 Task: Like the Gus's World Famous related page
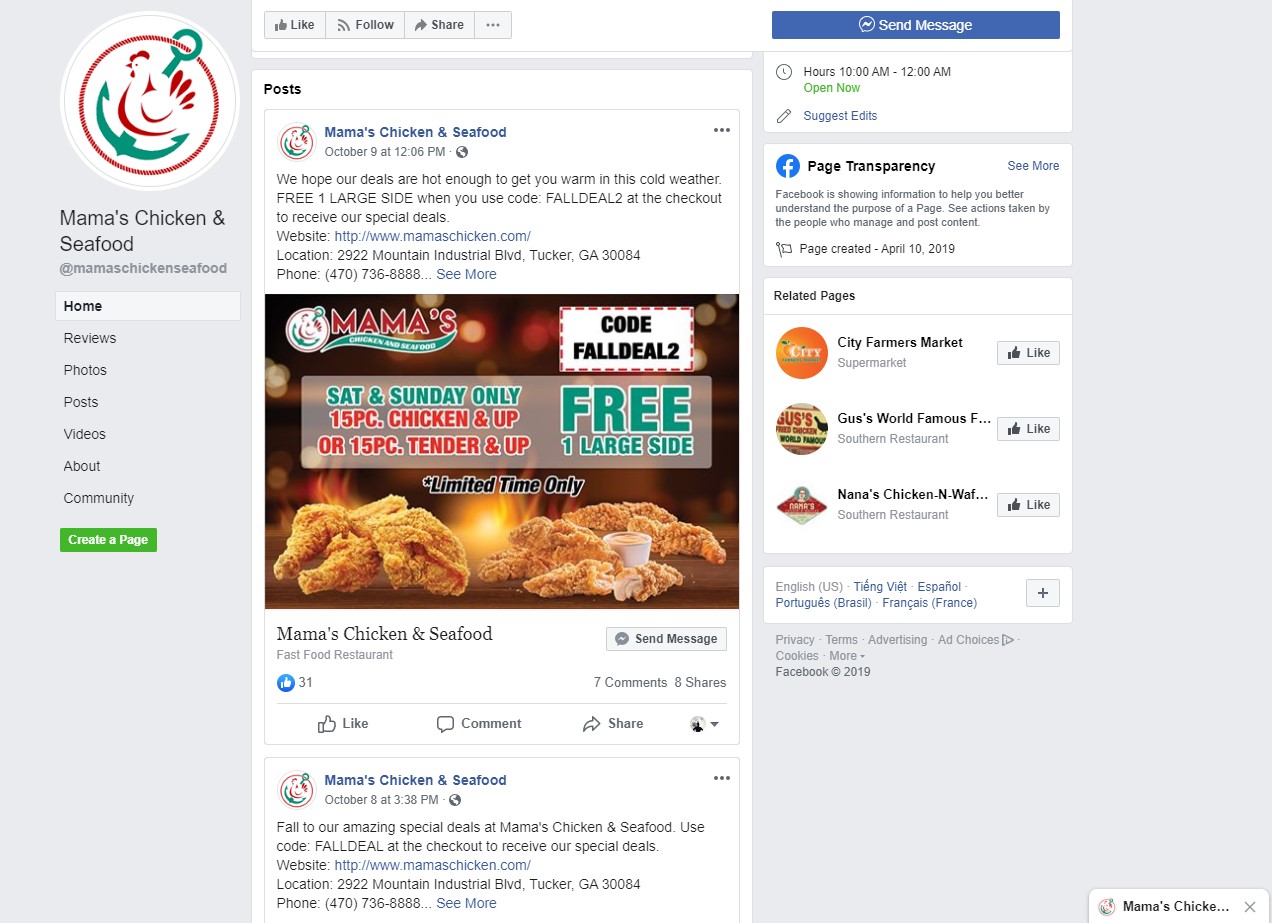[x=1028, y=429]
